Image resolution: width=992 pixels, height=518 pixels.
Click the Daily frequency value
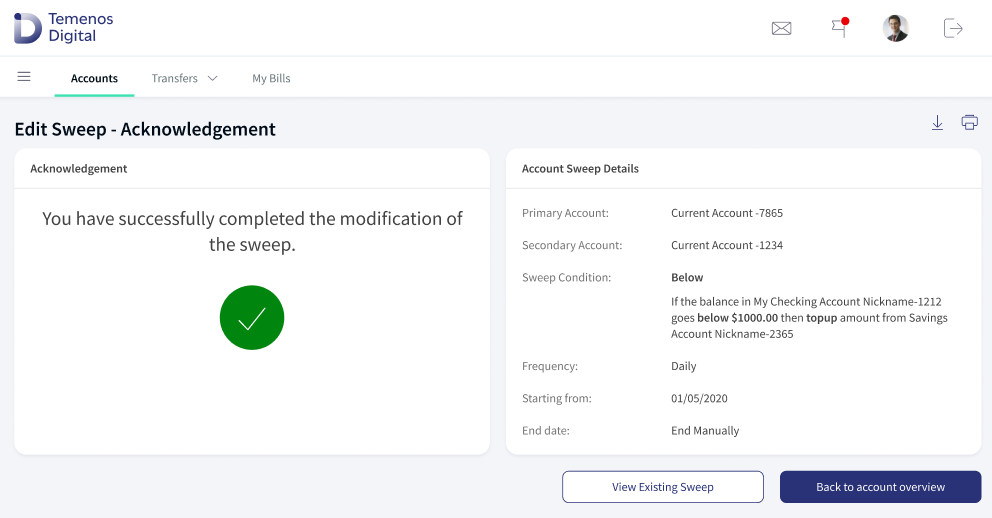(683, 366)
